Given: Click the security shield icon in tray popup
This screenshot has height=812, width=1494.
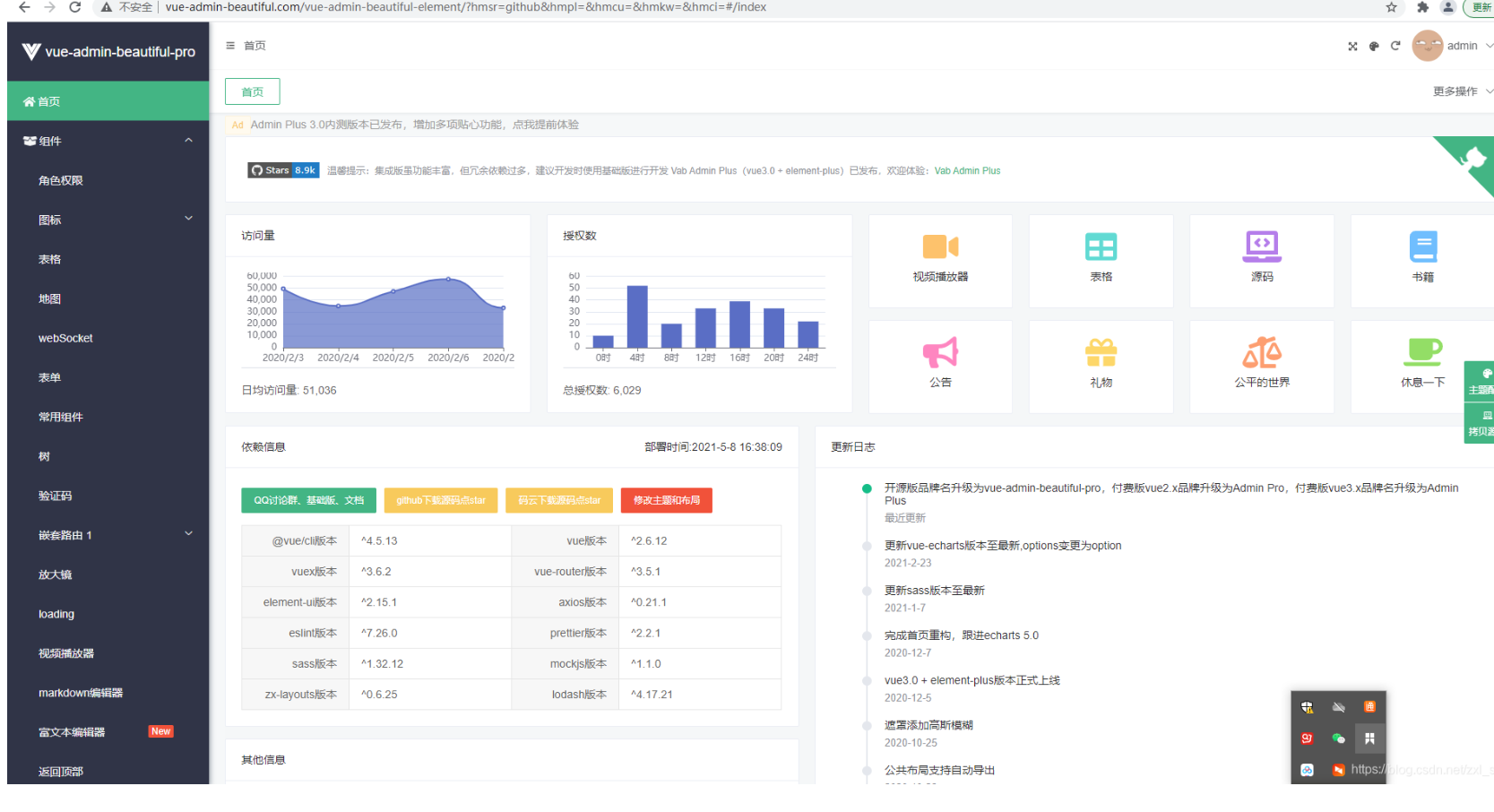Looking at the screenshot, I should (1307, 707).
